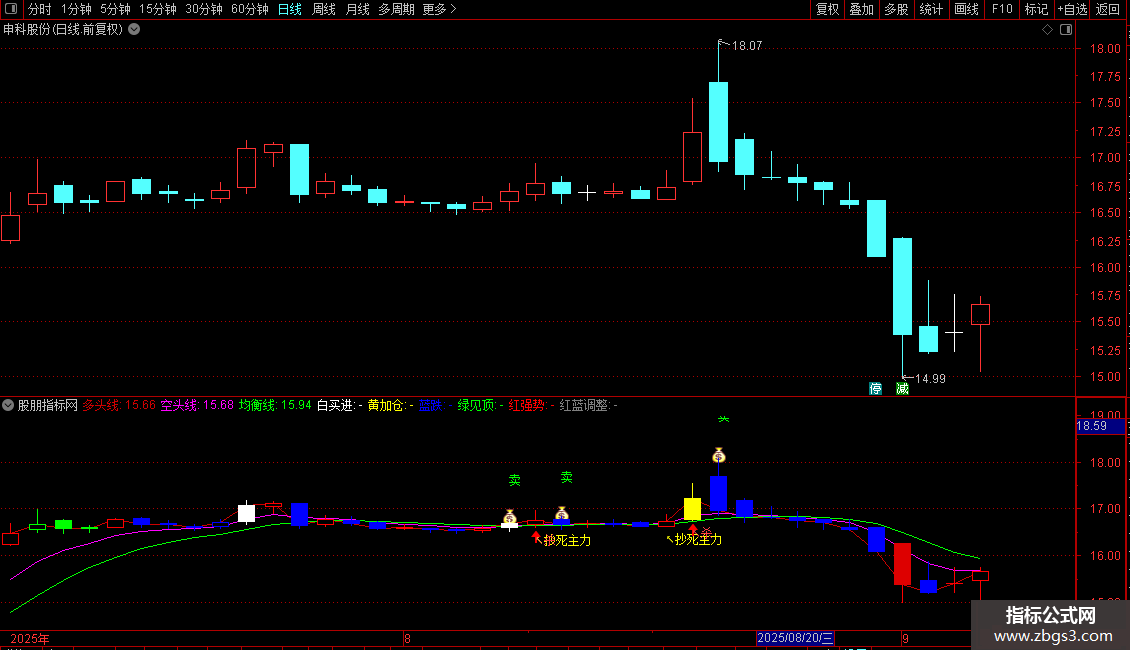The height and width of the screenshot is (650, 1130).
Task: Click the 2025/08/20 date marker
Action: coord(796,638)
